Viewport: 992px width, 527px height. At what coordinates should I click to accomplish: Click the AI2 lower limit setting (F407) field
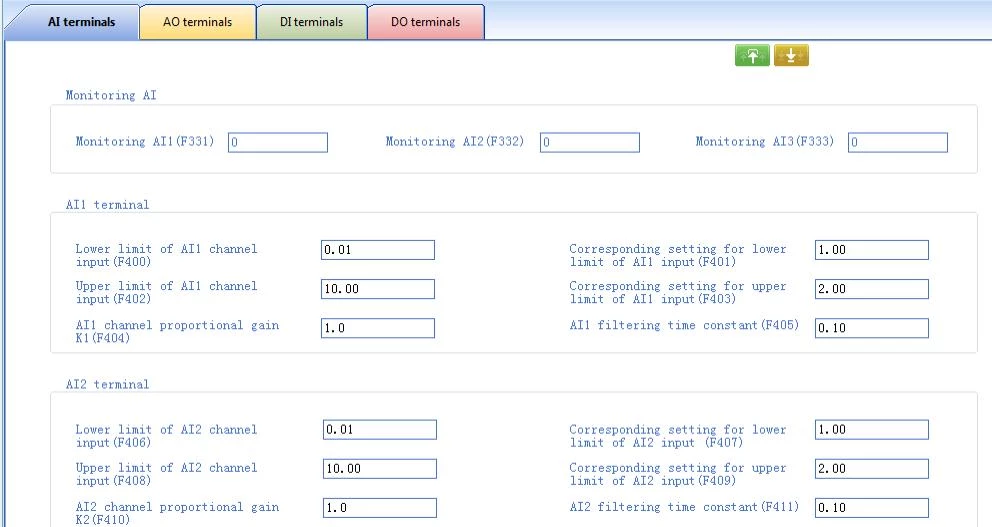pos(871,430)
